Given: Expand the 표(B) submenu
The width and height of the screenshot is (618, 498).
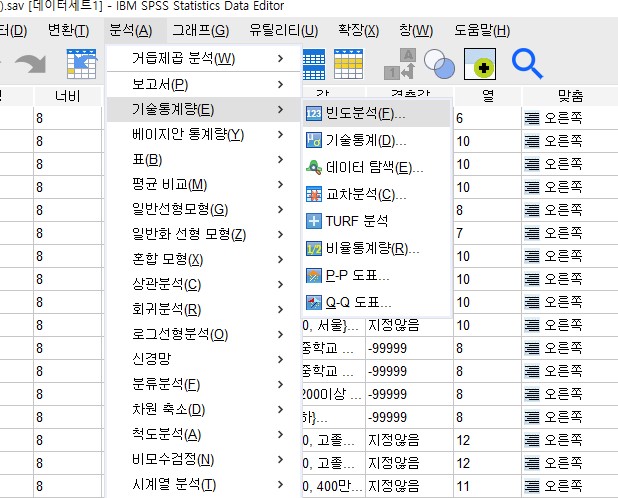Looking at the screenshot, I should click(x=204, y=160).
